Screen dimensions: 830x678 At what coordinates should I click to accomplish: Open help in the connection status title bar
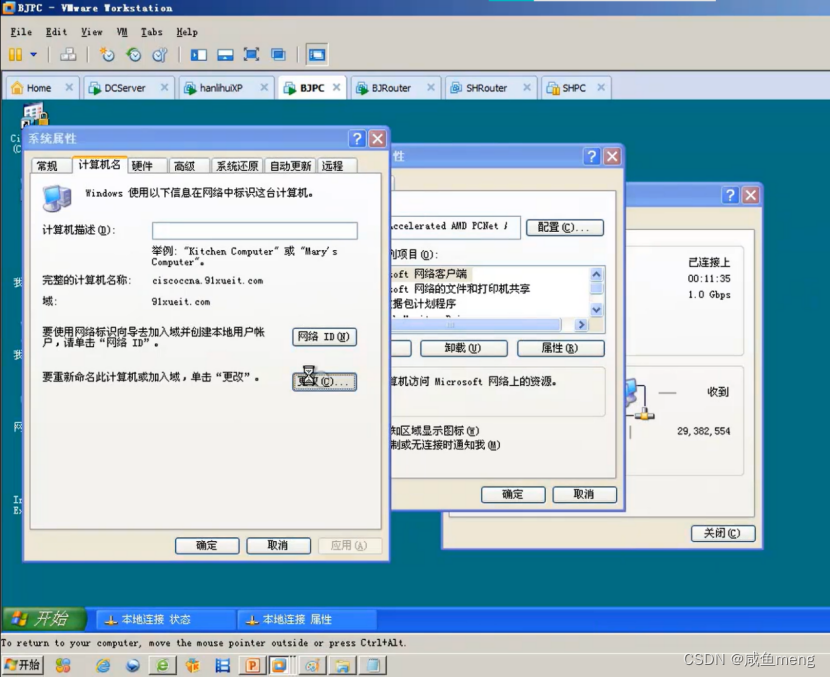click(x=730, y=195)
